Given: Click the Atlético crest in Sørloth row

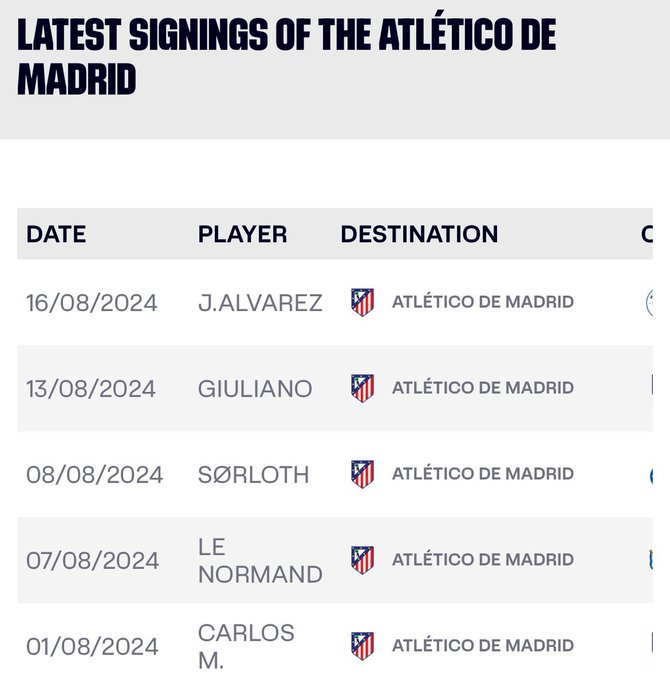Looking at the screenshot, I should tap(362, 474).
